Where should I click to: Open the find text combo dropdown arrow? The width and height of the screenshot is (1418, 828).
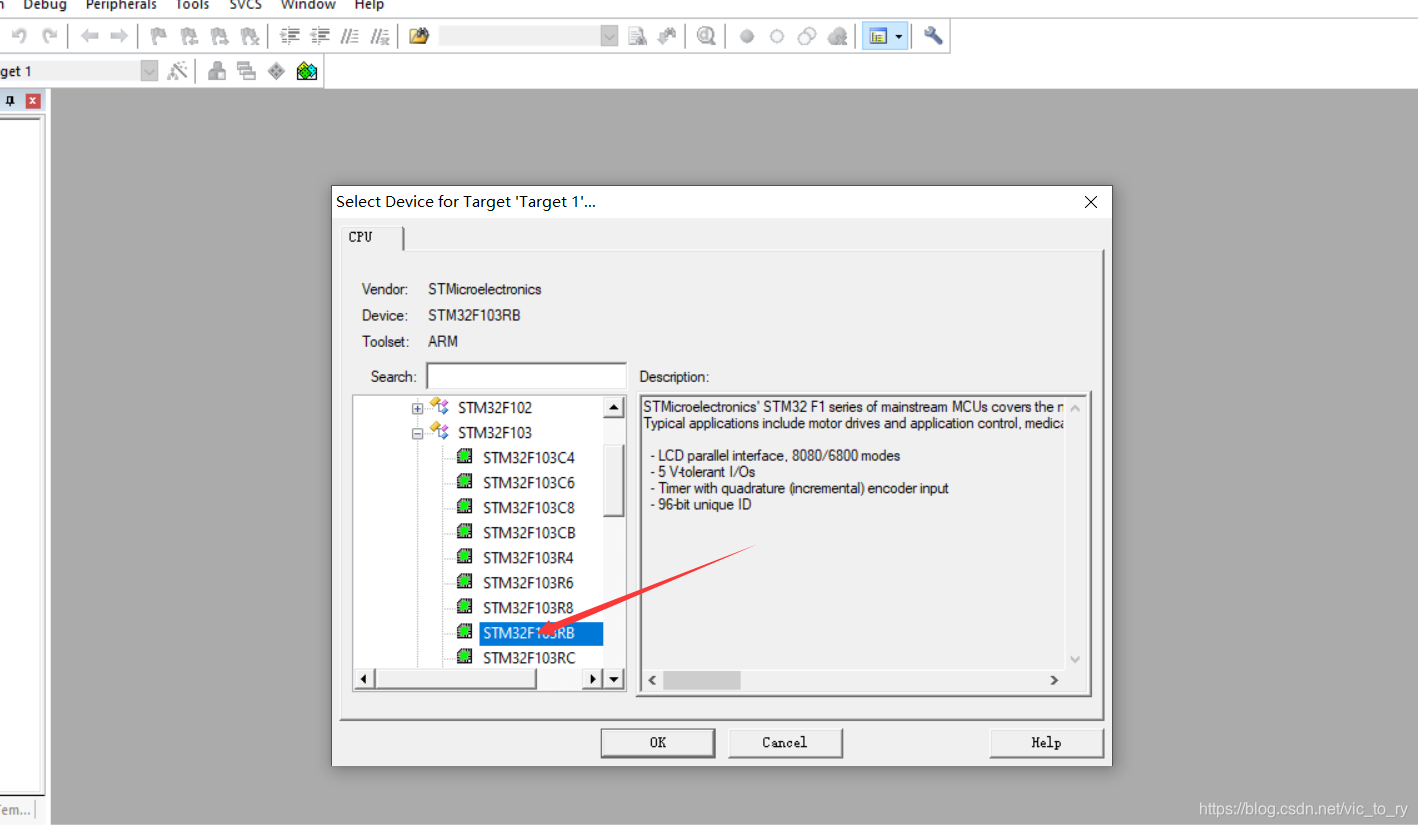[x=609, y=36]
